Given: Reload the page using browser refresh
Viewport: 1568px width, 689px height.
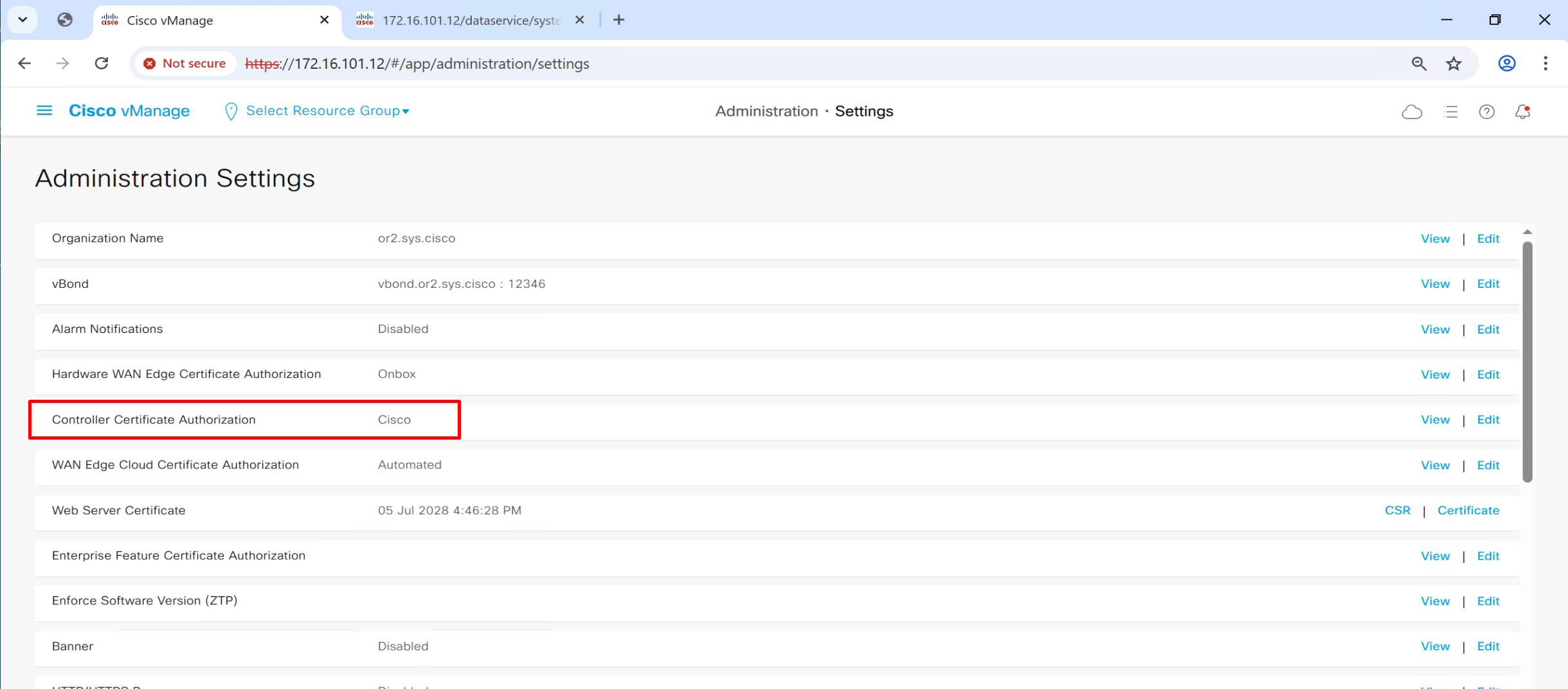Looking at the screenshot, I should [102, 63].
